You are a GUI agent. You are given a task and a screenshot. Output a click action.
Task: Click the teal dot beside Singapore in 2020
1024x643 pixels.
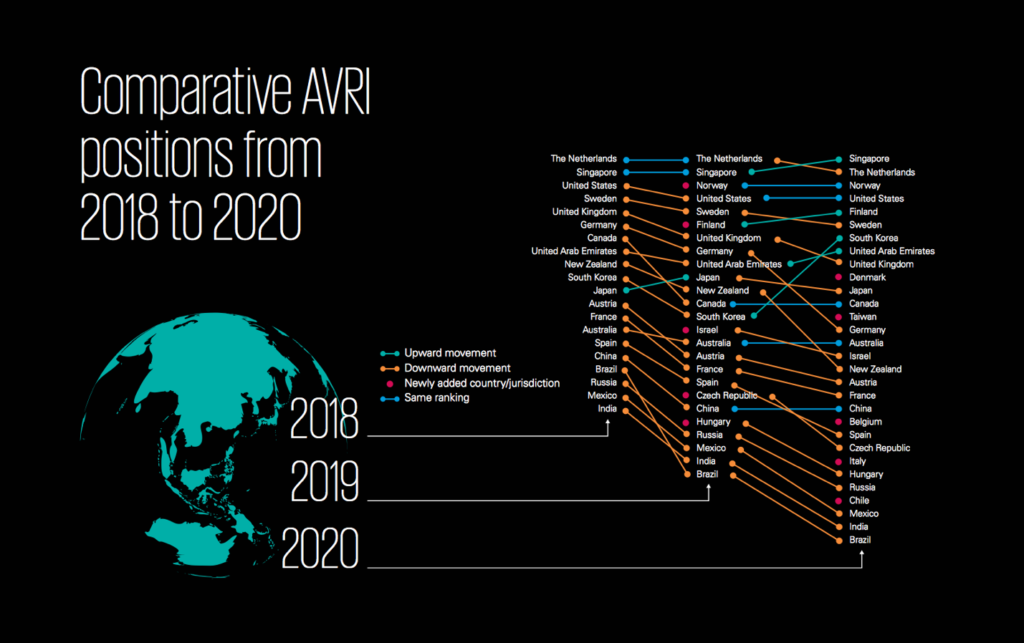click(838, 159)
